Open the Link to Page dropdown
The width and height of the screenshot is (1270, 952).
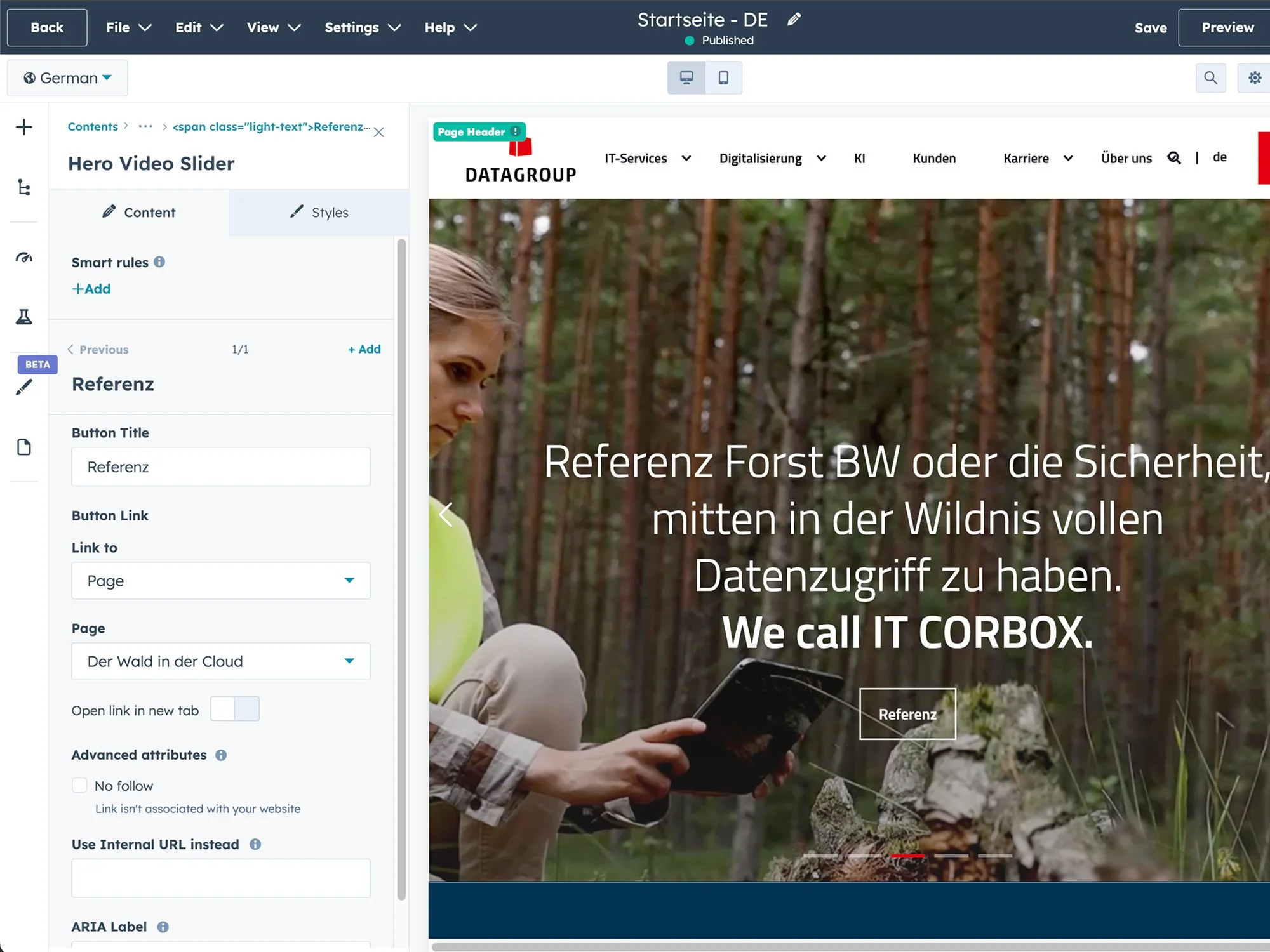click(220, 581)
